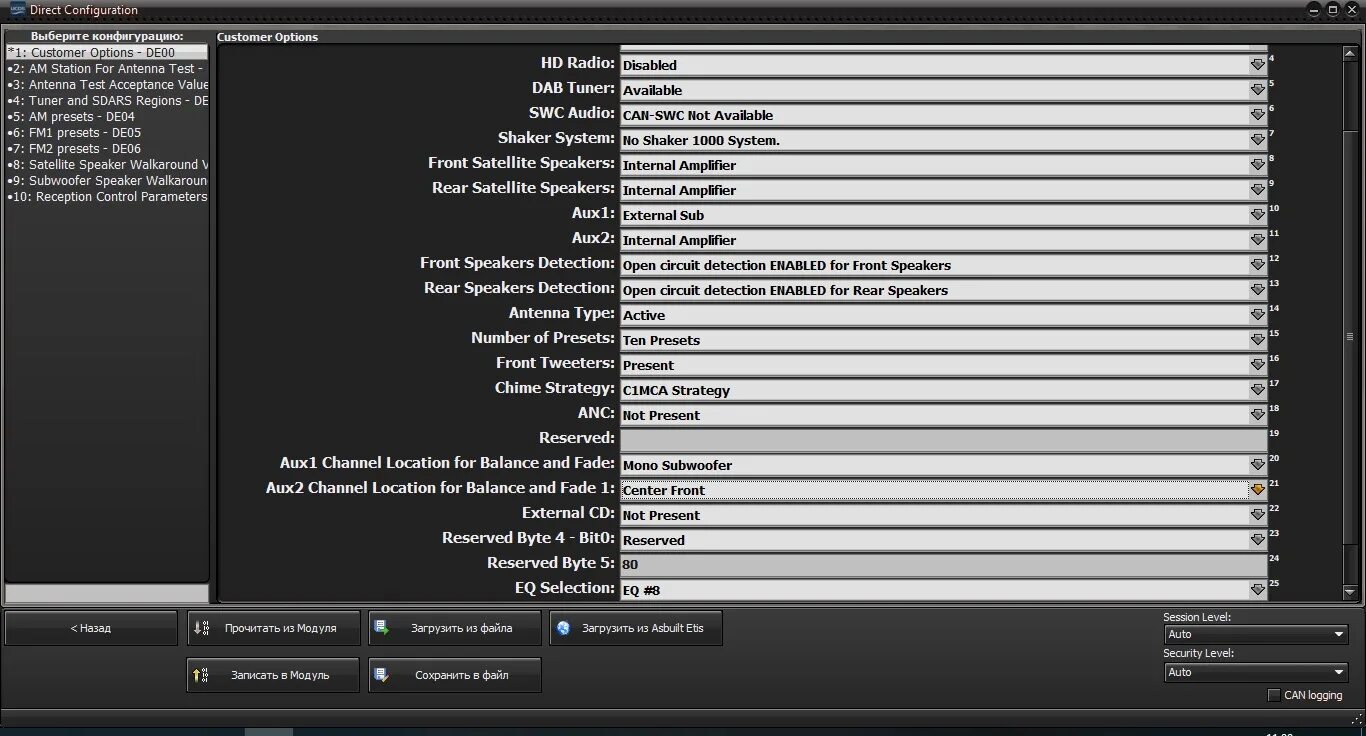Click the EQ Selection label
Viewport: 1366px width, 736px height.
click(x=565, y=588)
